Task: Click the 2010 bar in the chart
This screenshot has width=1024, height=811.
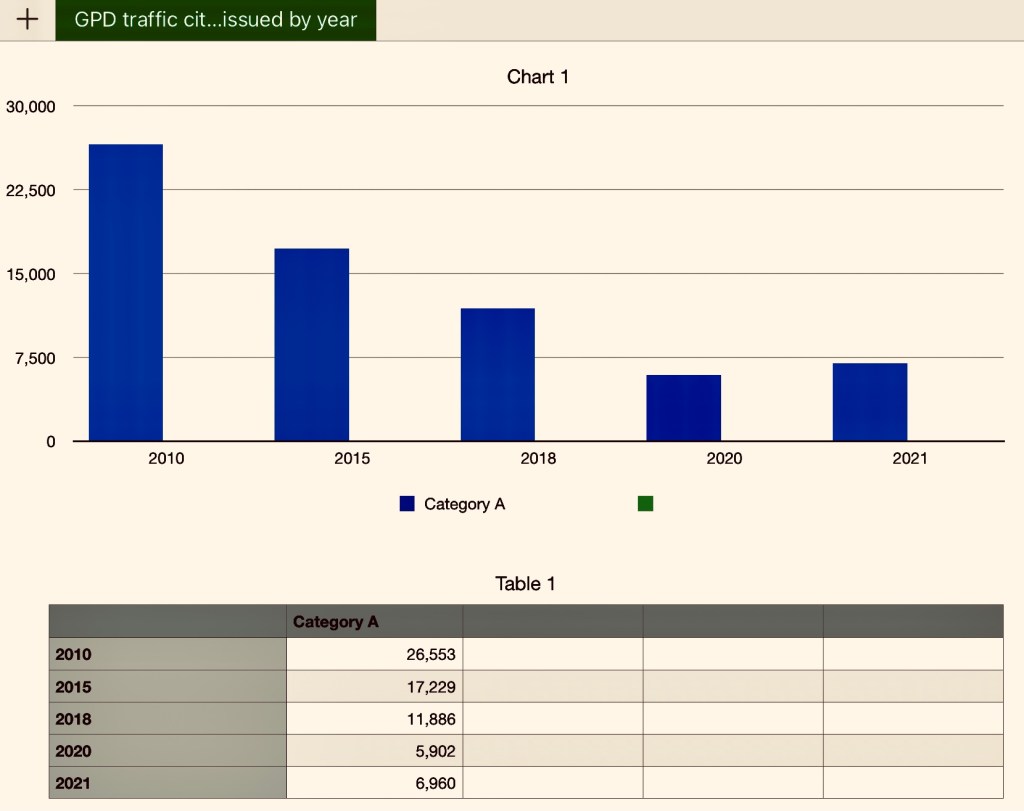Action: coord(126,292)
